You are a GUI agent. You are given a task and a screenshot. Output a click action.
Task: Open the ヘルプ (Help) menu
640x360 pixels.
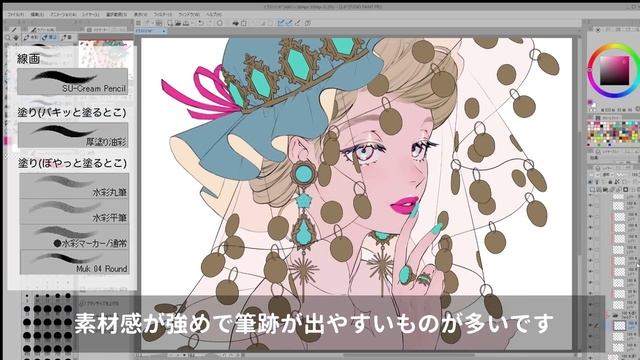pos(213,14)
